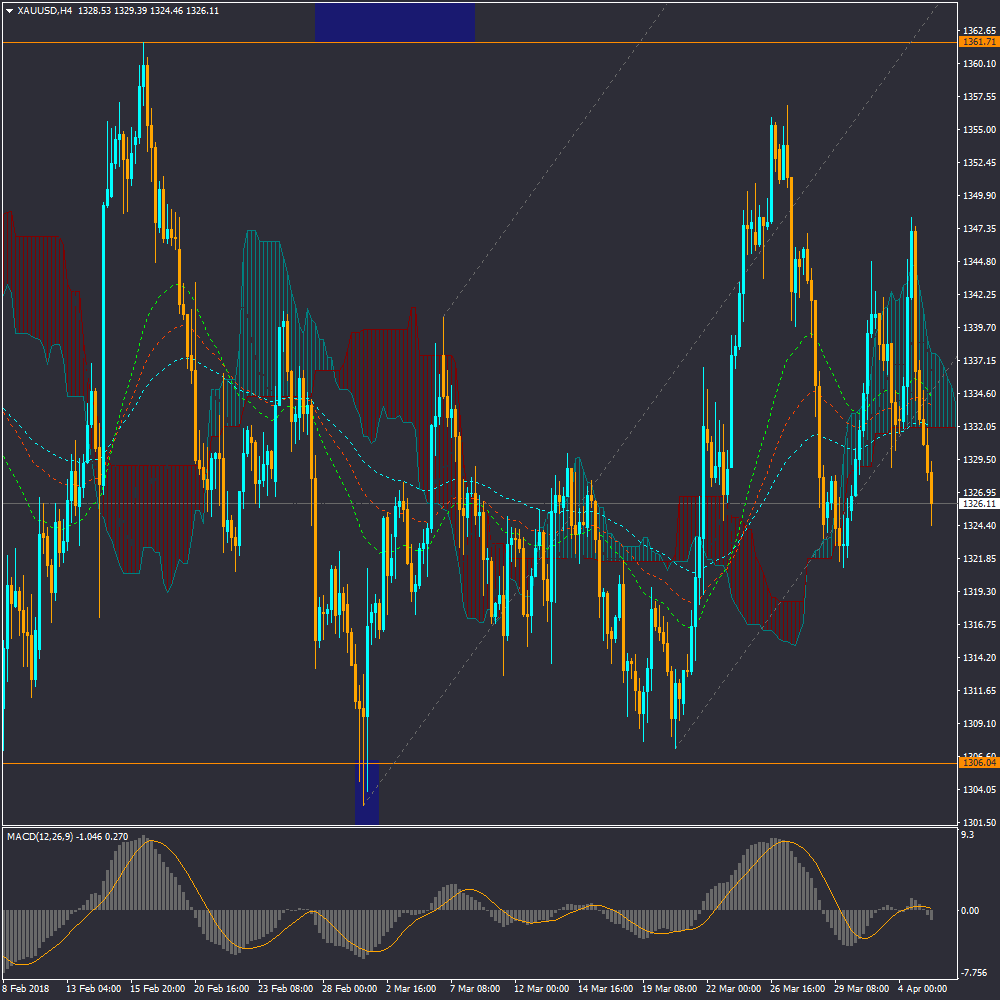Select the XAUUSD,H4 chart title text
This screenshot has height=1000, width=1000.
(x=45, y=11)
